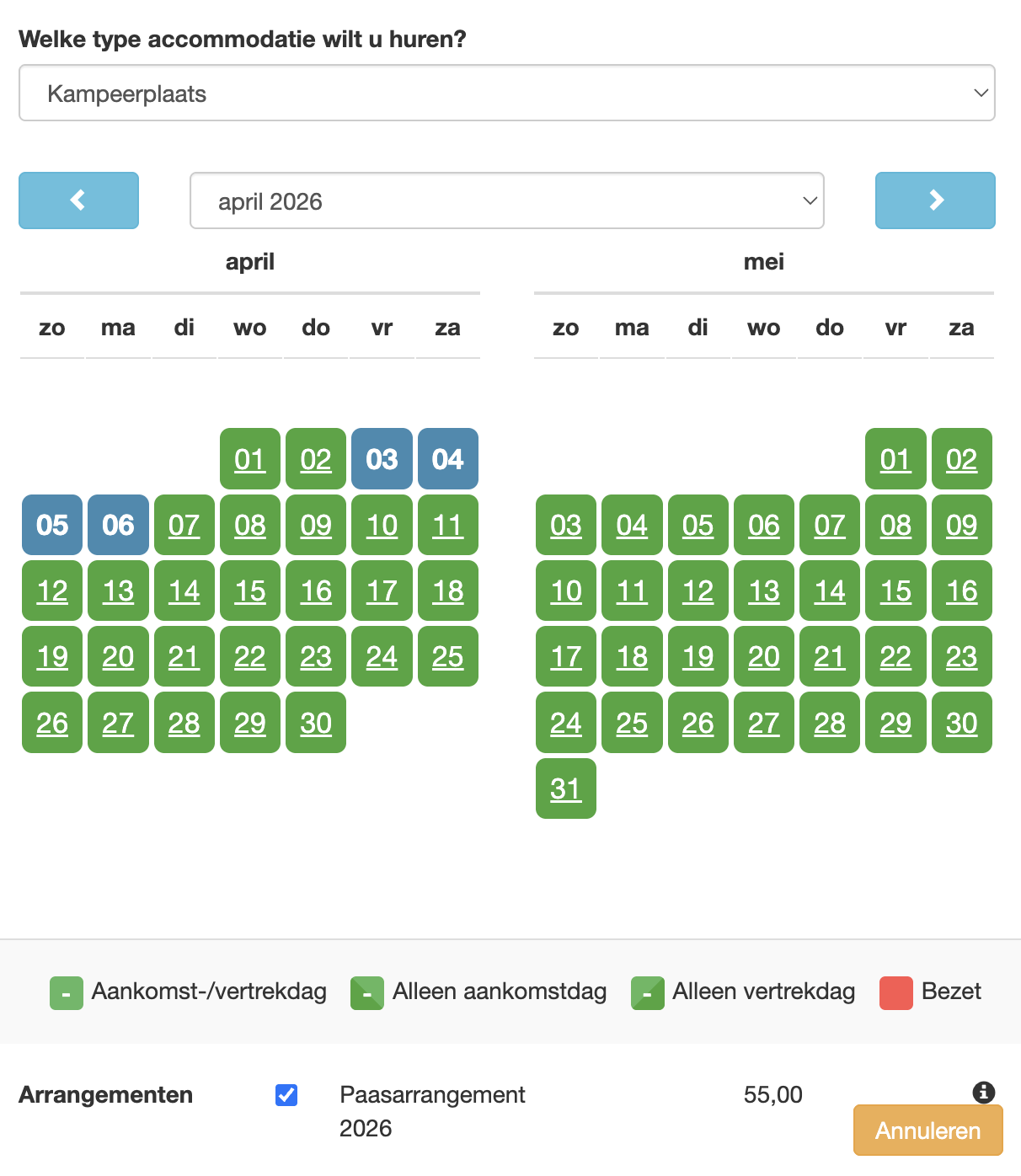
Task: Click the Alleen aankomstdag legend icon
Action: pos(367,993)
